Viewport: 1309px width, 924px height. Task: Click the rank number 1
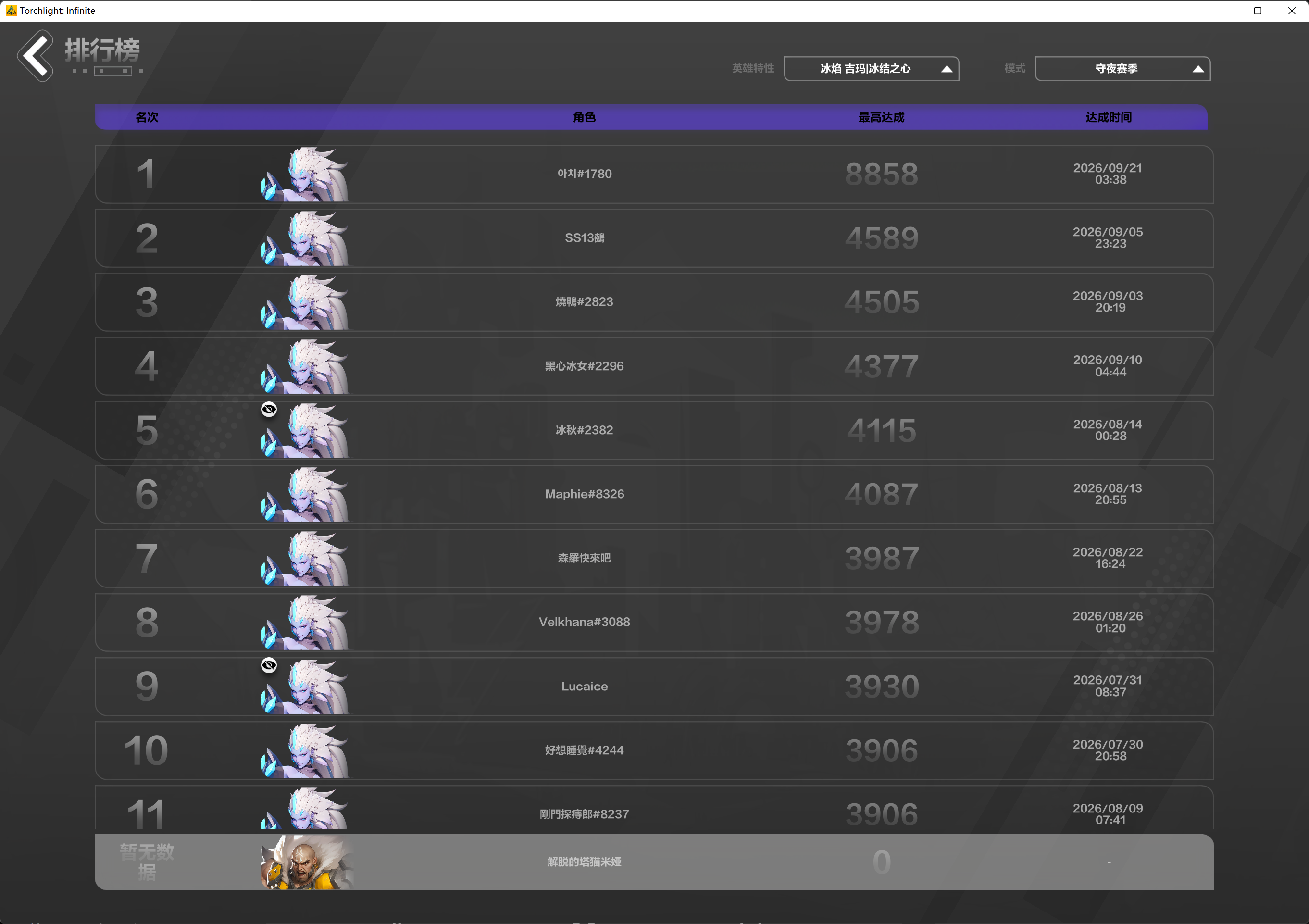[x=146, y=175]
